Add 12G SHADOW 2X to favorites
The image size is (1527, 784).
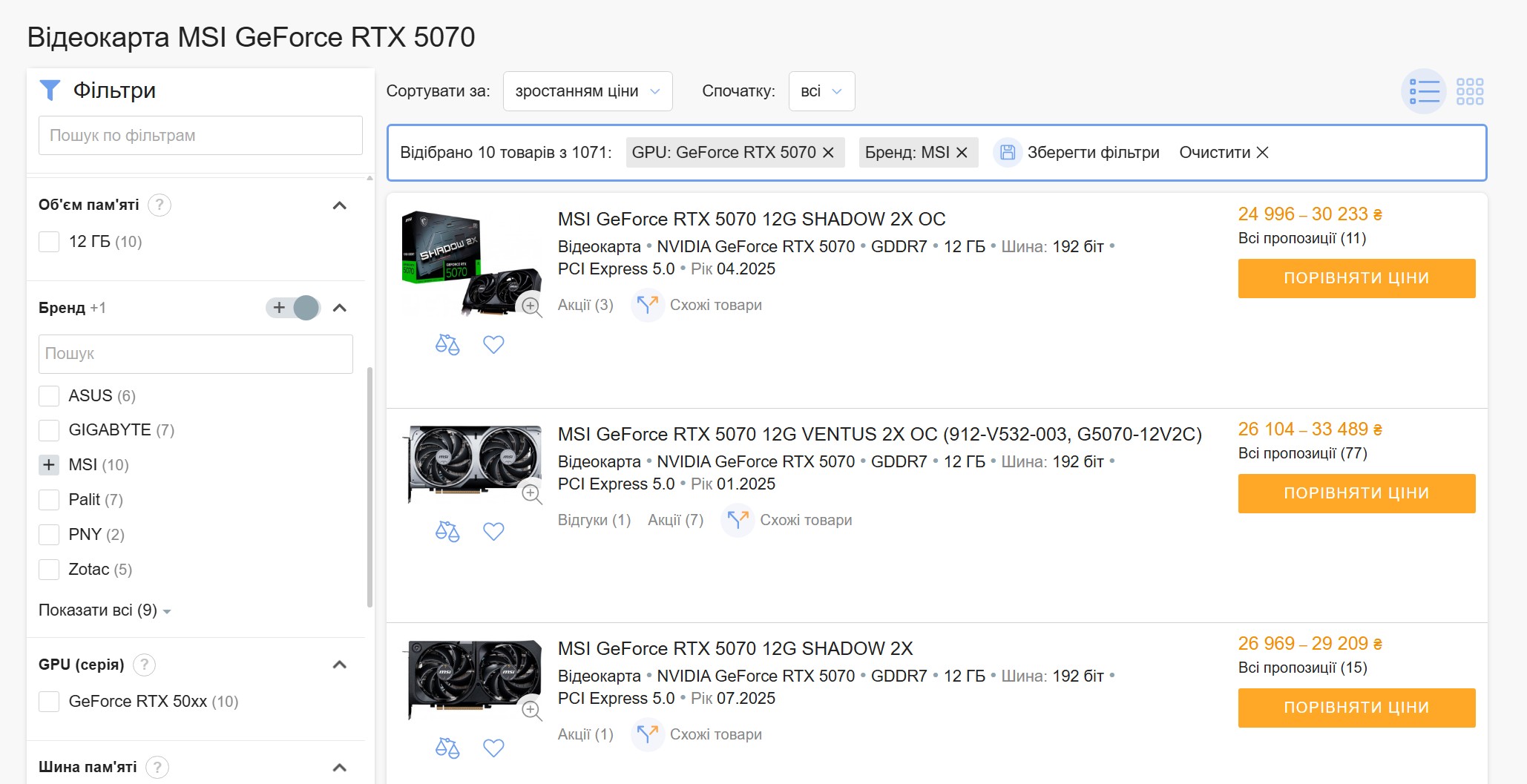point(493,748)
